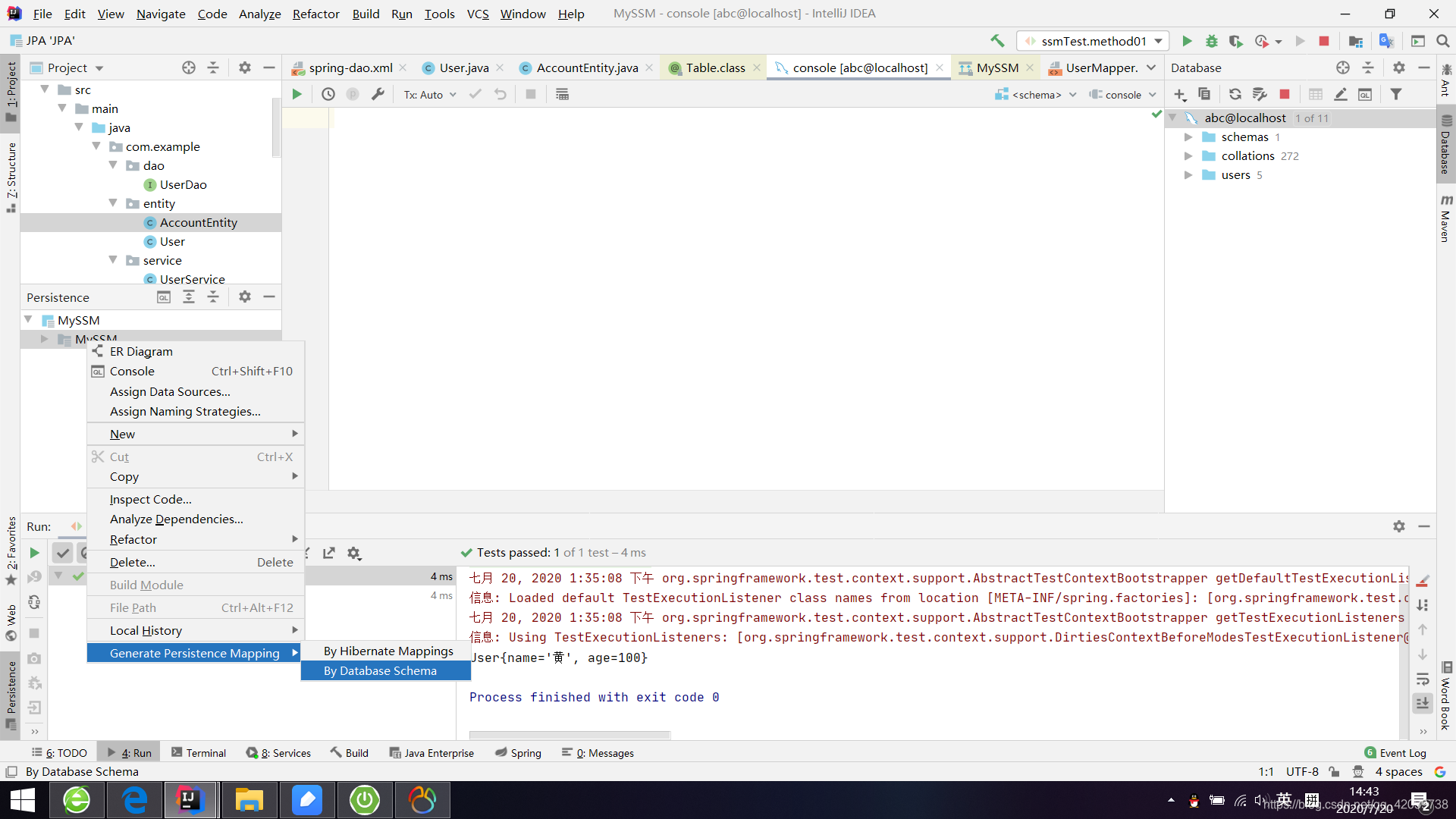Refresh the Database panel

pyautogui.click(x=1235, y=94)
